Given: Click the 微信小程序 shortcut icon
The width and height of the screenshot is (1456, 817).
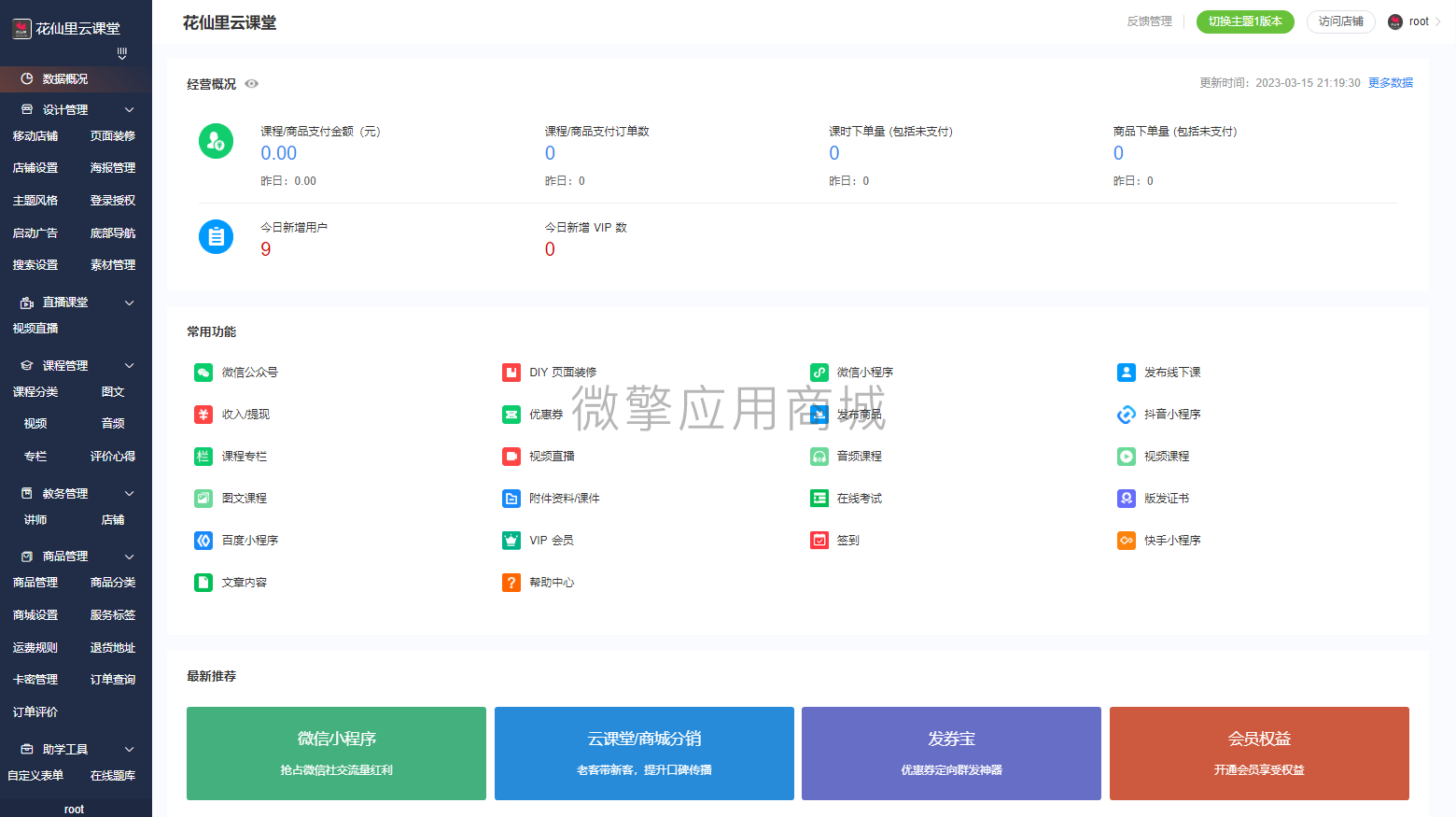Looking at the screenshot, I should 819,373.
